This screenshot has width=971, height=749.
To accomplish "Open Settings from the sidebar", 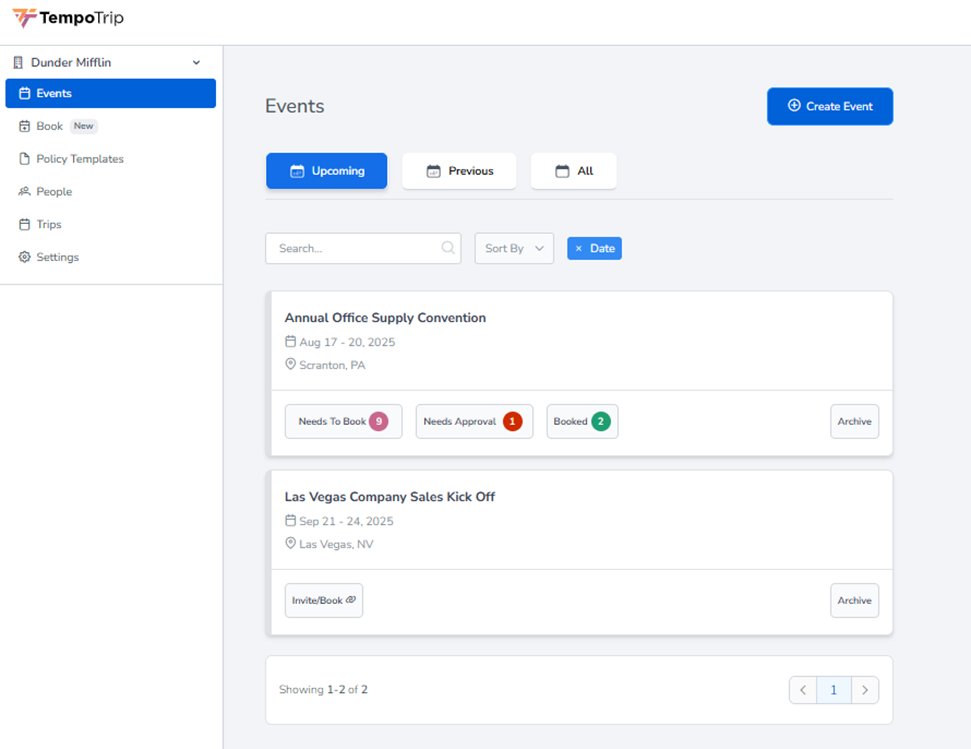I will [57, 257].
